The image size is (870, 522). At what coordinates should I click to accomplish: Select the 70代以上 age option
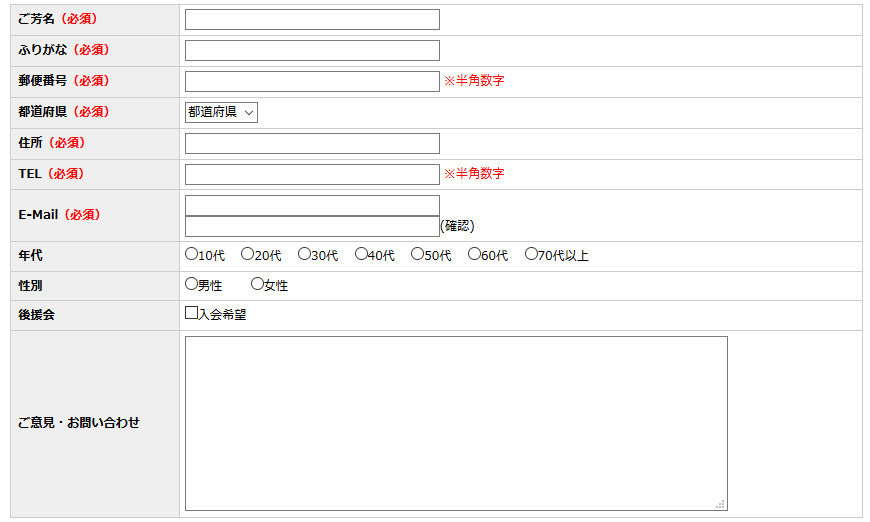tap(531, 254)
